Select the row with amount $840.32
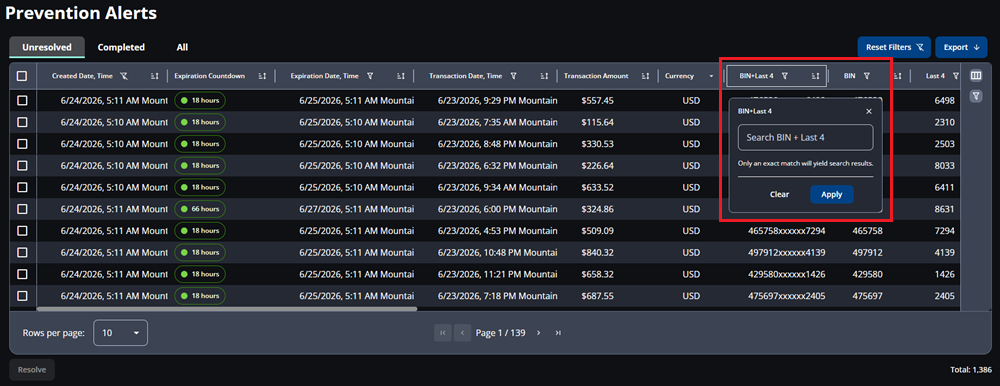Viewport: 1000px width, 386px height. (22, 252)
